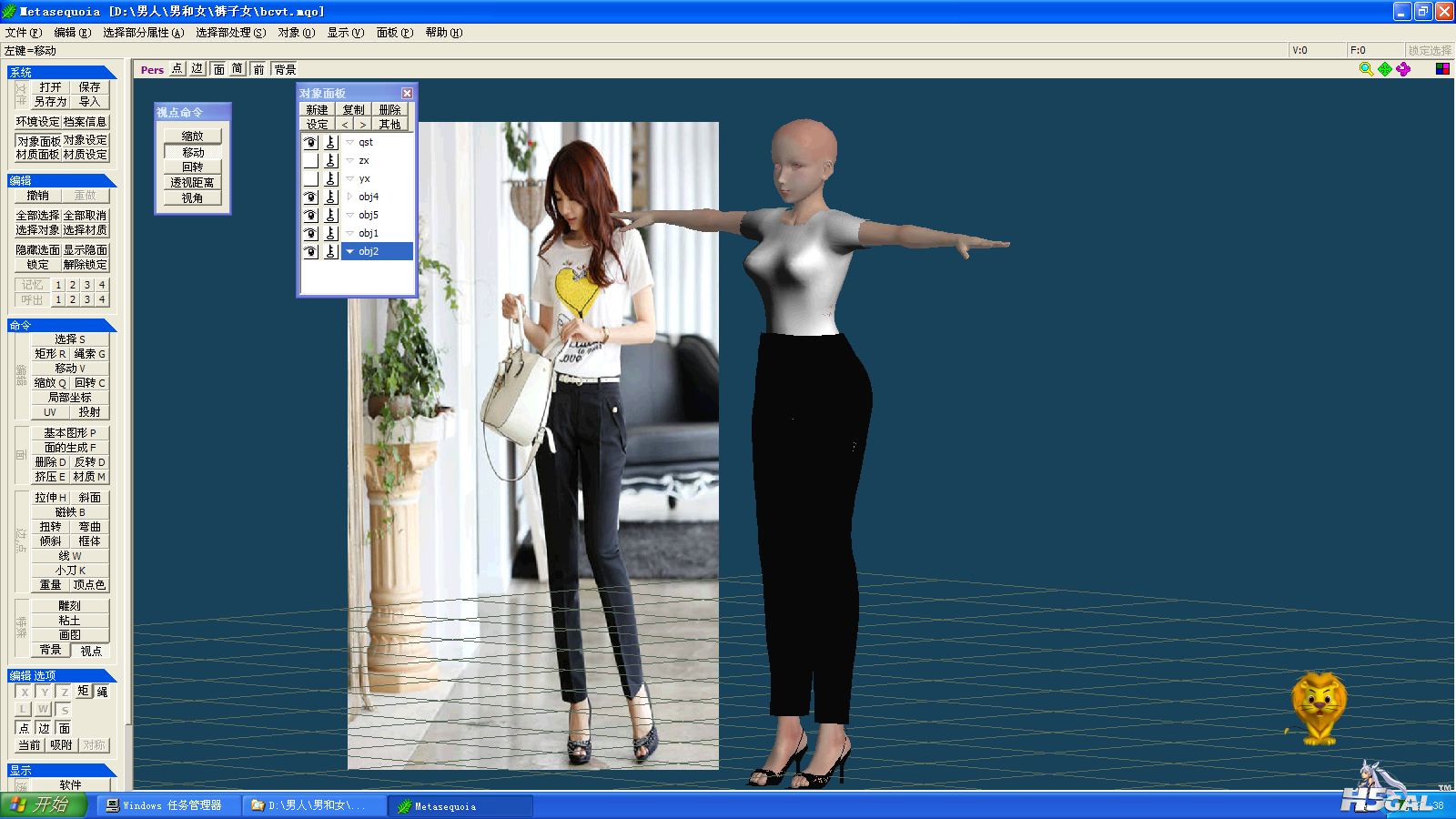Toggle lock key icon for obj4
Screen dimensions: 1456x819
pyautogui.click(x=331, y=197)
